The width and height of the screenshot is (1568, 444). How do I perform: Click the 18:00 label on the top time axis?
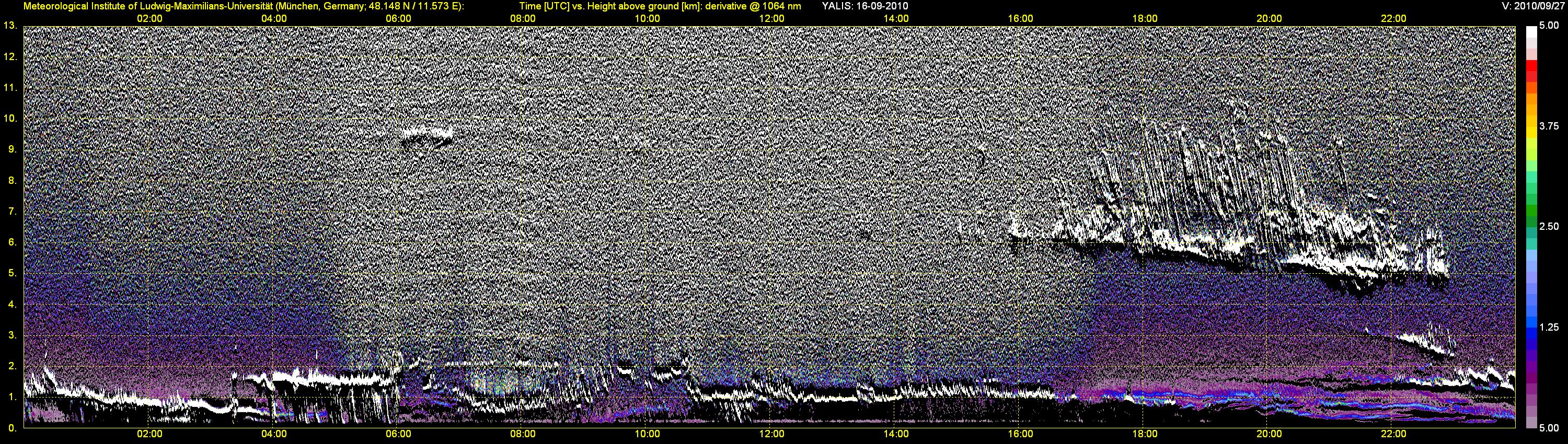1144,19
